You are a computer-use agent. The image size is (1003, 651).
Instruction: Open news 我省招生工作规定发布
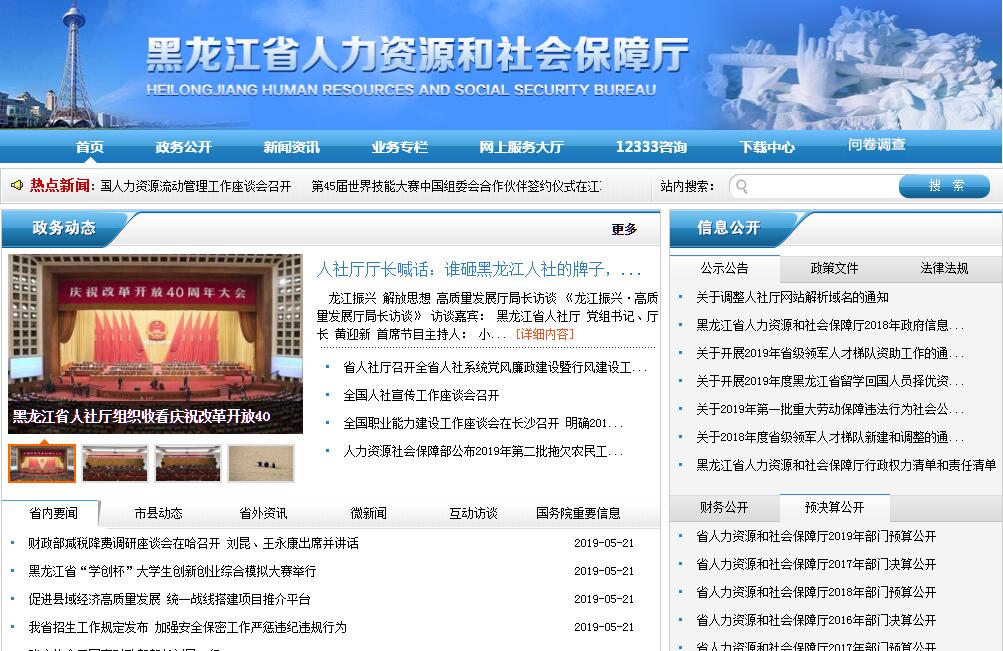[187, 627]
